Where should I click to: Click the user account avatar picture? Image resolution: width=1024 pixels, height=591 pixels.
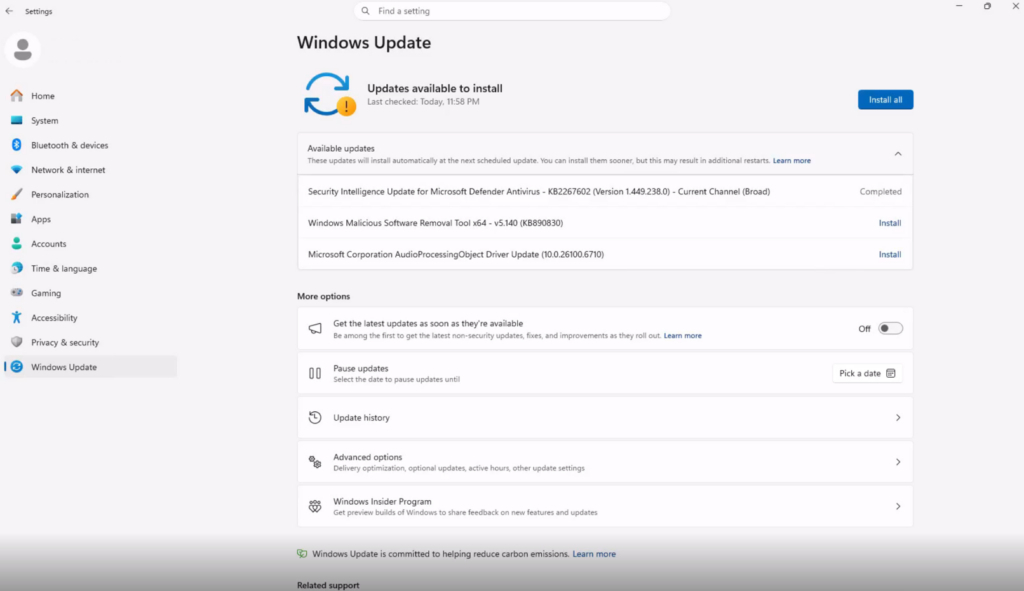[22, 49]
